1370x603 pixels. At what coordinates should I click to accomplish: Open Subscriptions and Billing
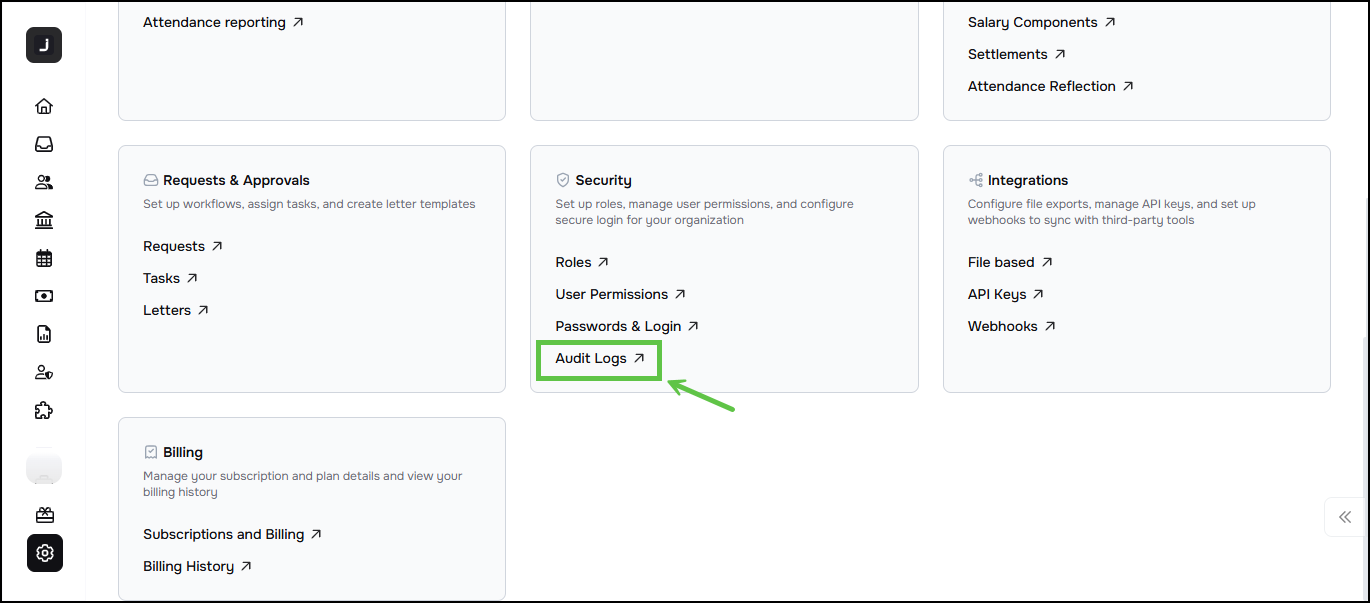(x=224, y=534)
